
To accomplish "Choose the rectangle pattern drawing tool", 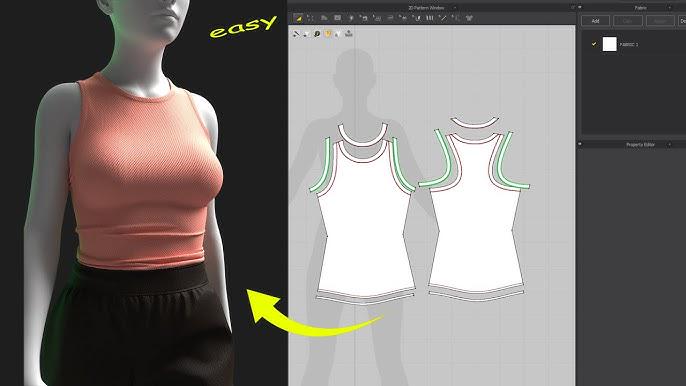I will [x=337, y=18].
